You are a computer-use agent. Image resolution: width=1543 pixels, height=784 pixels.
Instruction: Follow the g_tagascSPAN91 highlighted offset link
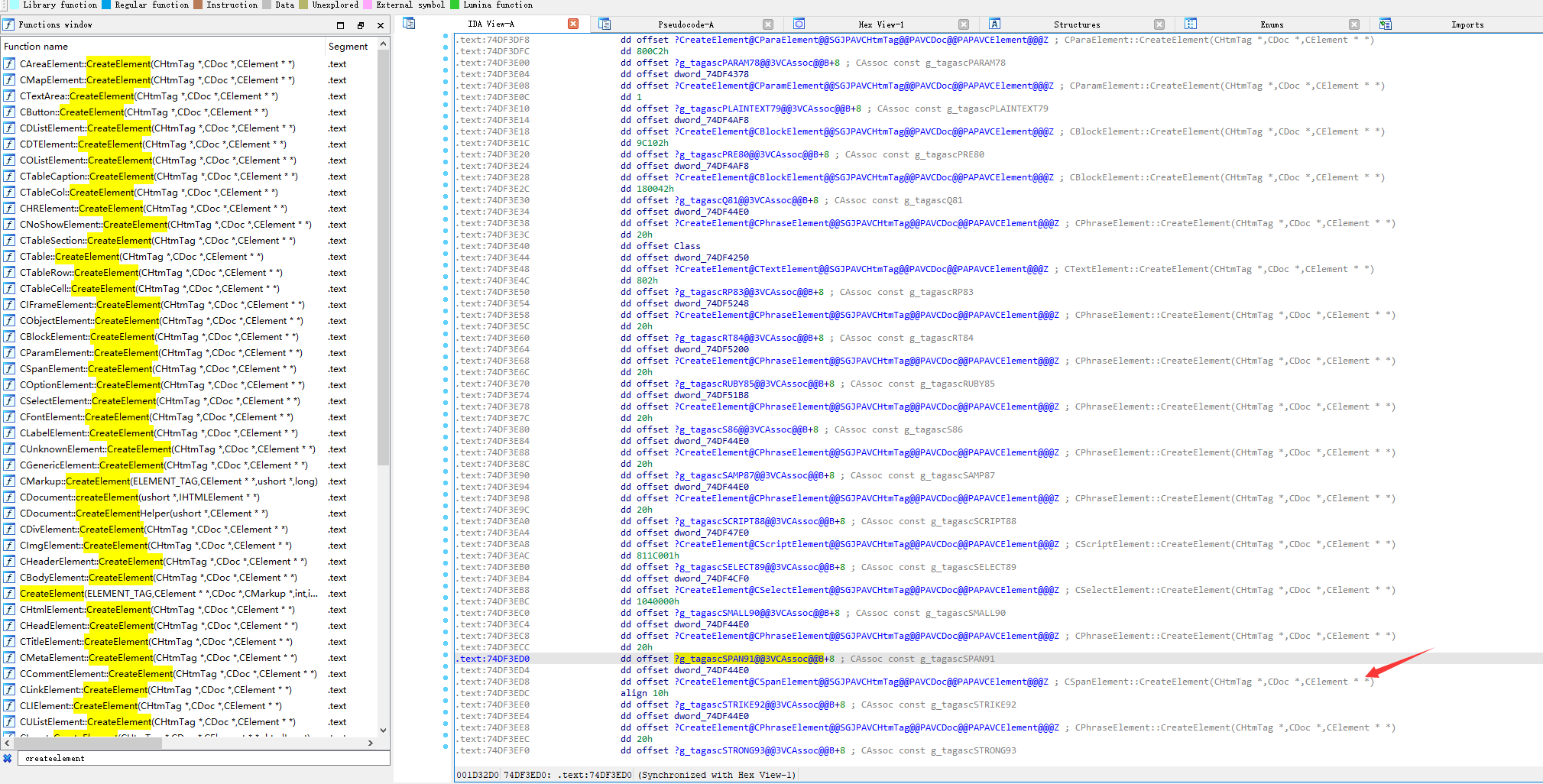pyautogui.click(x=749, y=659)
